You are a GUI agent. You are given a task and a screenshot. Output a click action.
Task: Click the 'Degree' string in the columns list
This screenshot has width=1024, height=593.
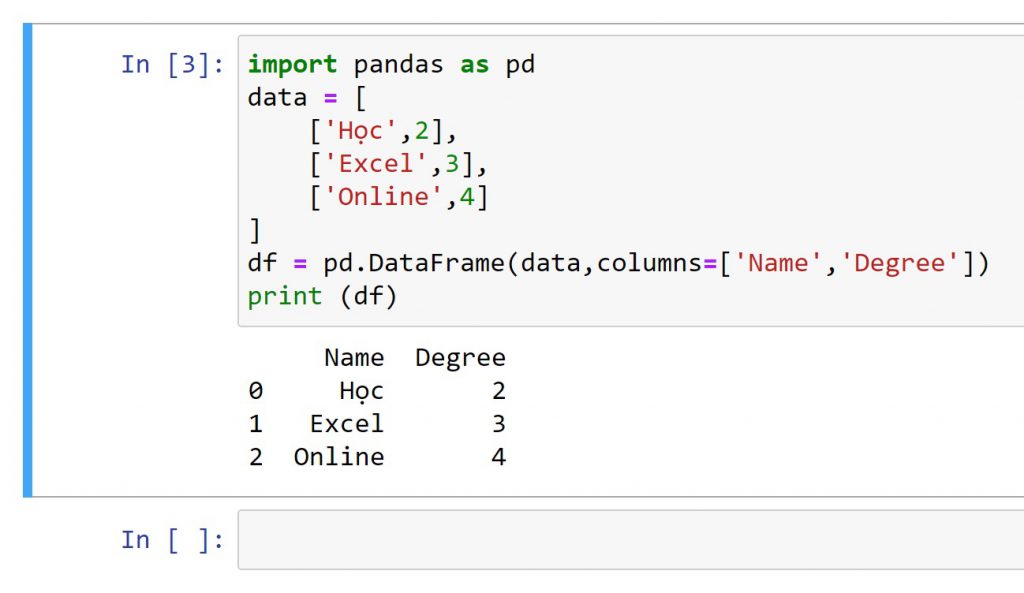click(902, 262)
